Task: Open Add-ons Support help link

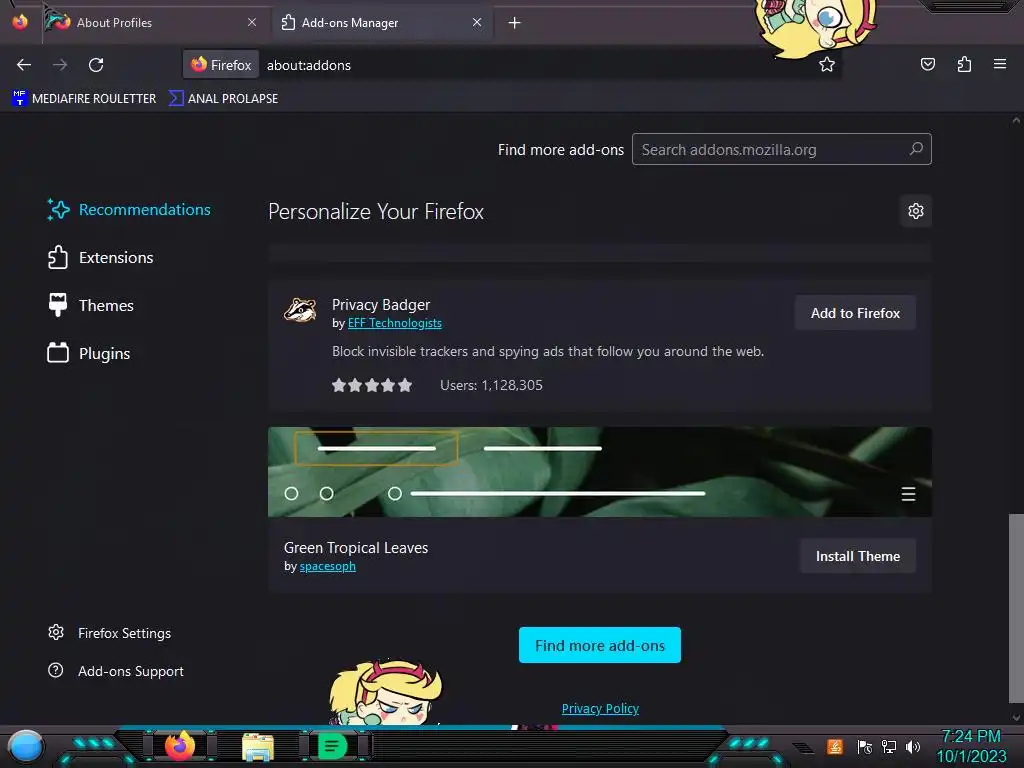Action: click(116, 671)
